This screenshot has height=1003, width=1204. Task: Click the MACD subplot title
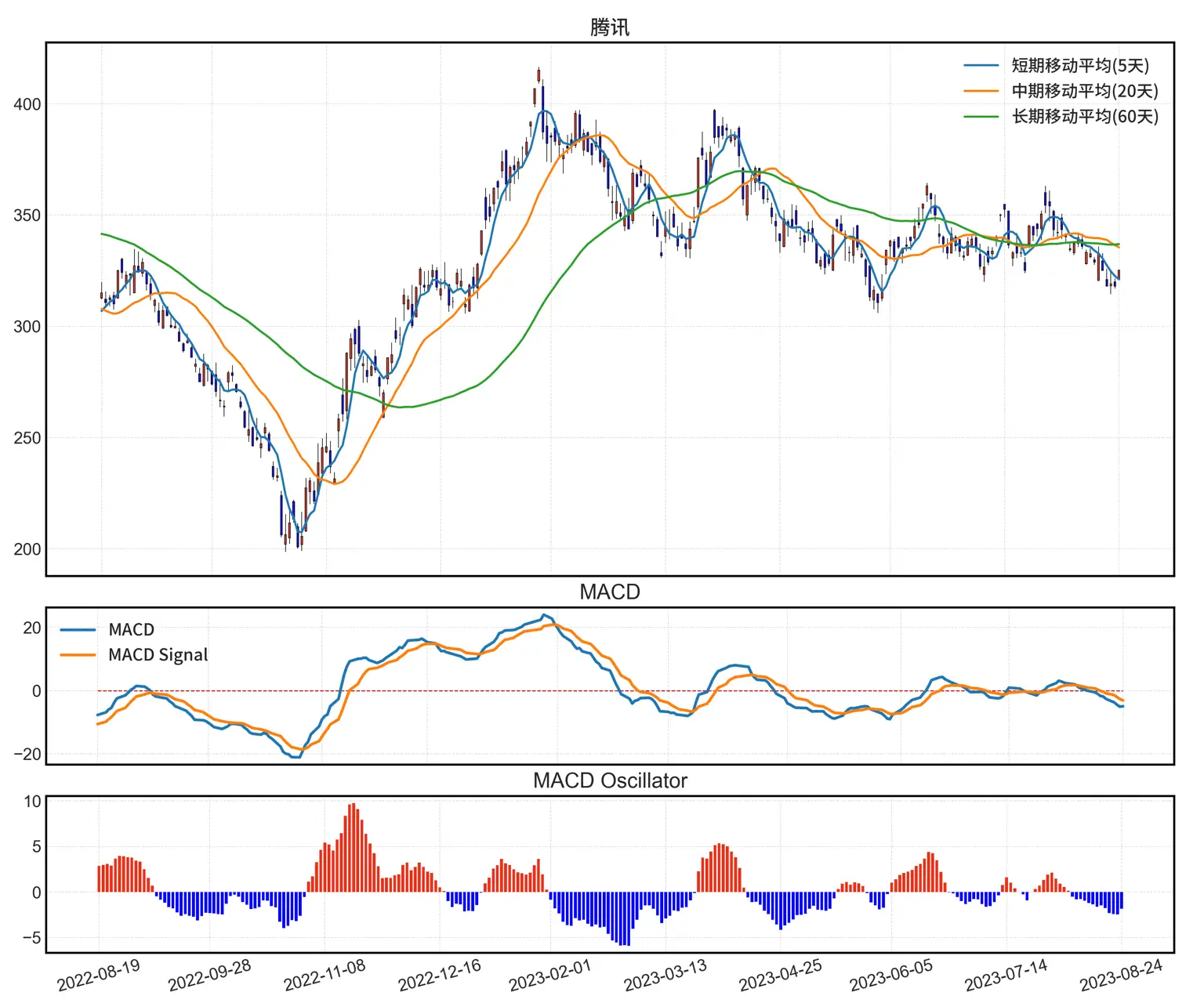pyautogui.click(x=609, y=592)
